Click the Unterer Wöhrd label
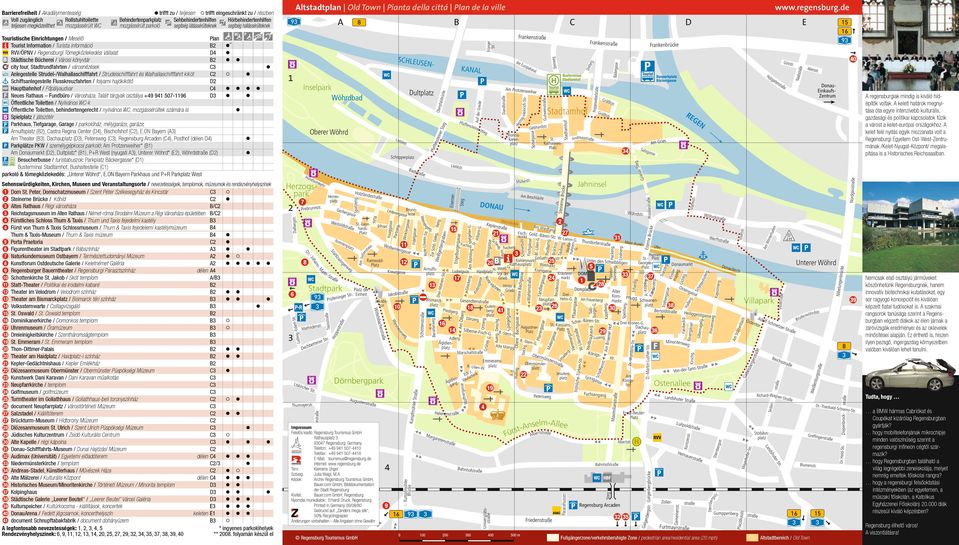Viewport: 959px width, 545px height. click(x=816, y=262)
